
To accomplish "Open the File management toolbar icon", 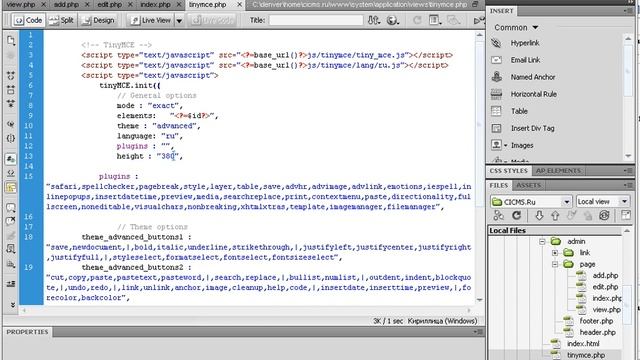I will [373, 20].
